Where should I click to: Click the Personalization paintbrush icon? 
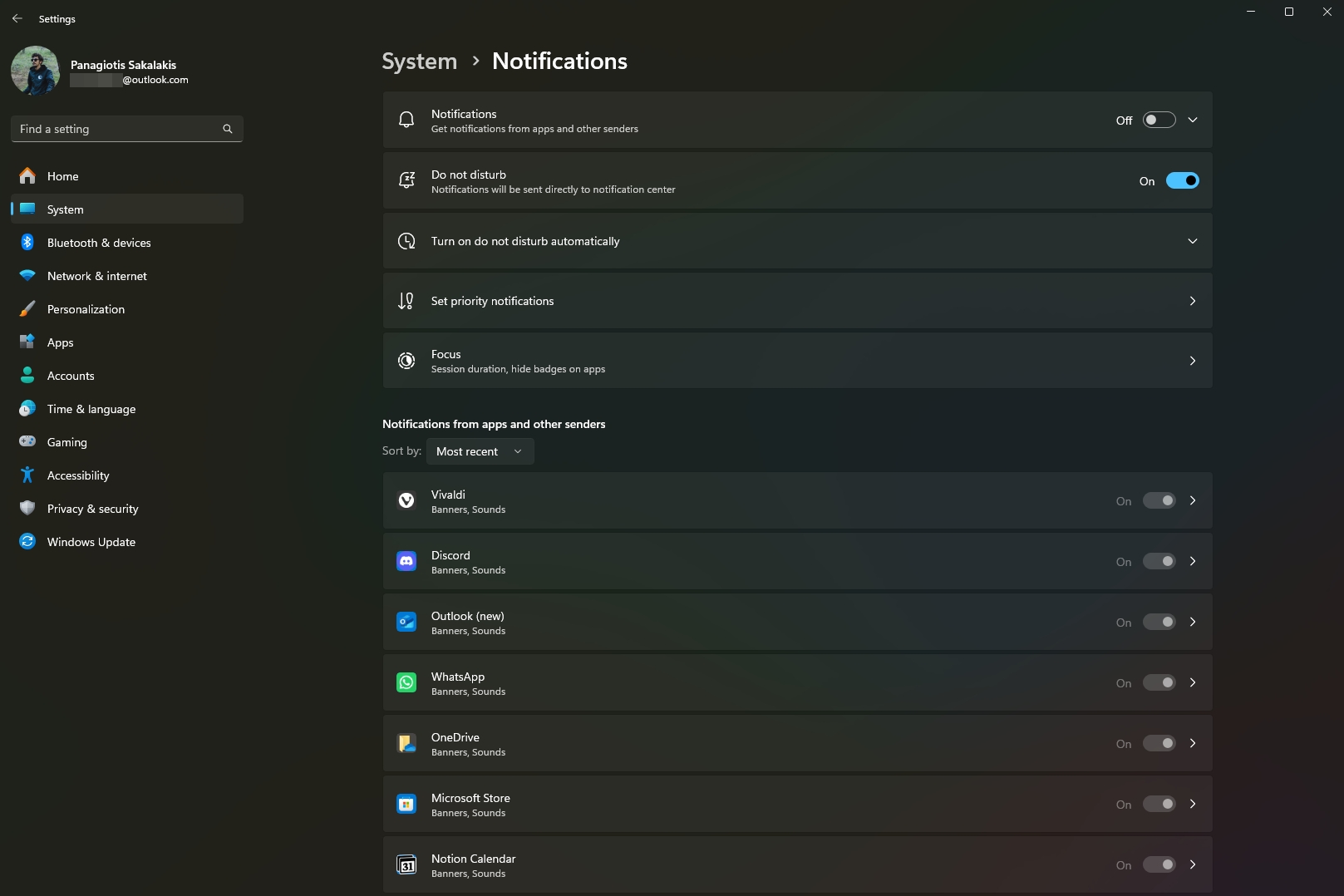27,308
